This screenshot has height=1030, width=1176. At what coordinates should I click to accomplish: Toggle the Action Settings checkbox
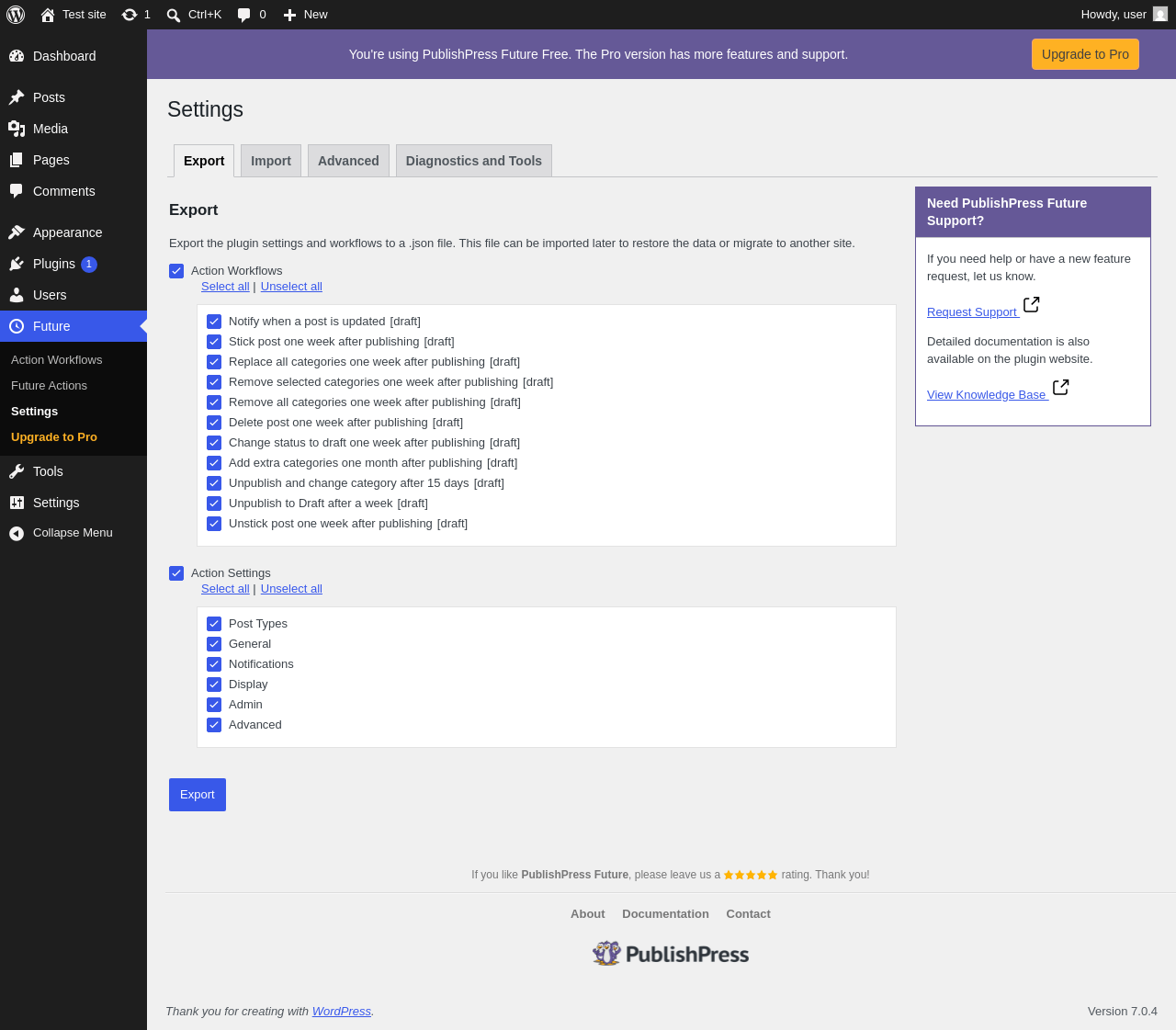point(176,573)
